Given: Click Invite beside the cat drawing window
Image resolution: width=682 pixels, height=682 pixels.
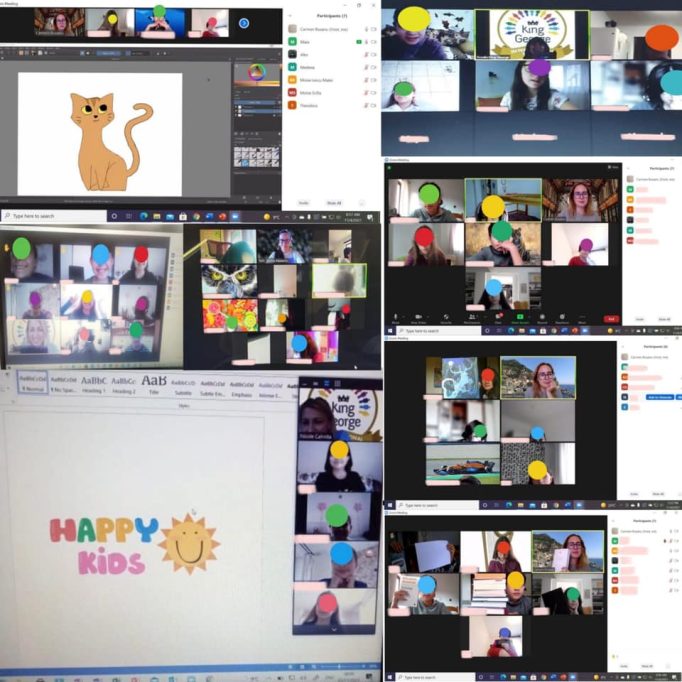Looking at the screenshot, I should [x=304, y=203].
